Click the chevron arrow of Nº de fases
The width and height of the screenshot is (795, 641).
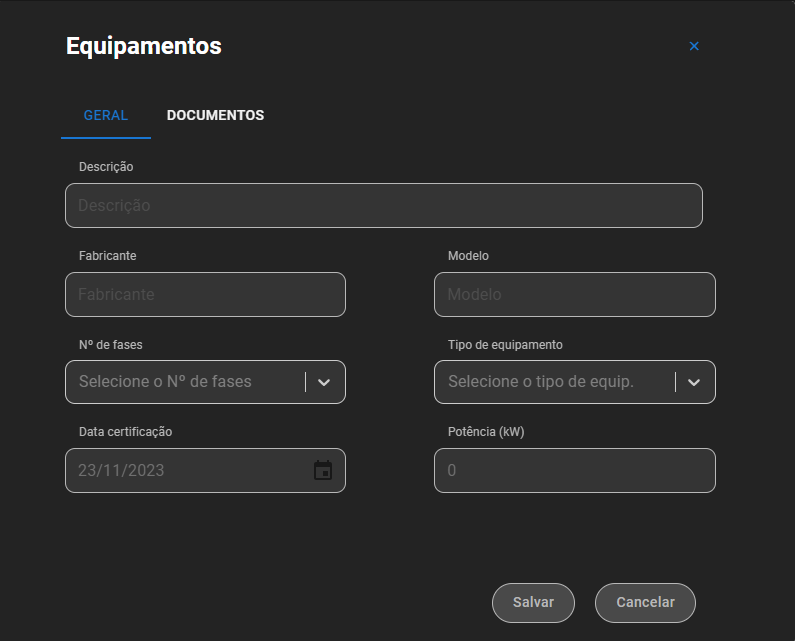pos(324,382)
